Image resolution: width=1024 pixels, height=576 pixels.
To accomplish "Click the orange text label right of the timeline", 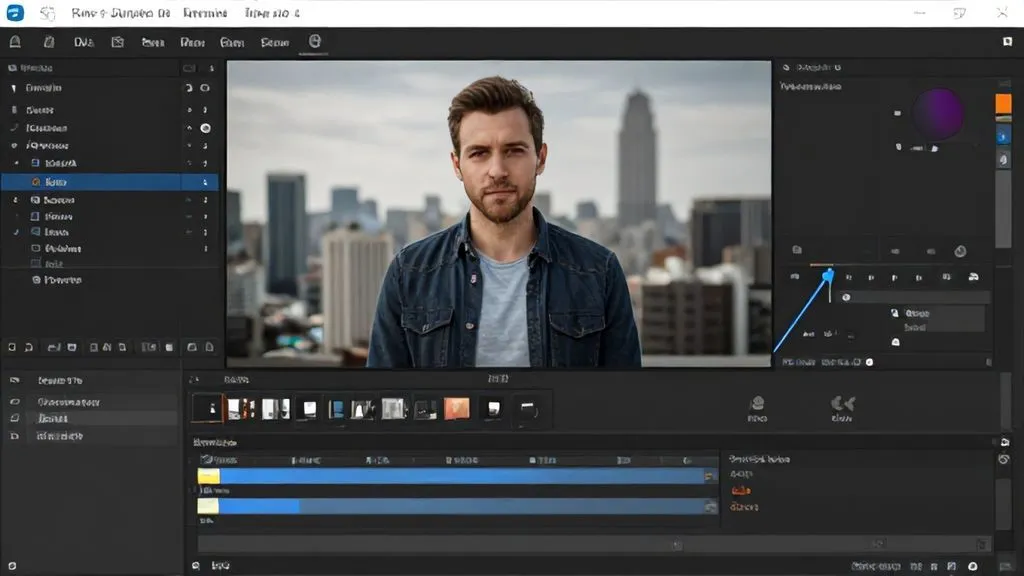I will pyautogui.click(x=741, y=490).
